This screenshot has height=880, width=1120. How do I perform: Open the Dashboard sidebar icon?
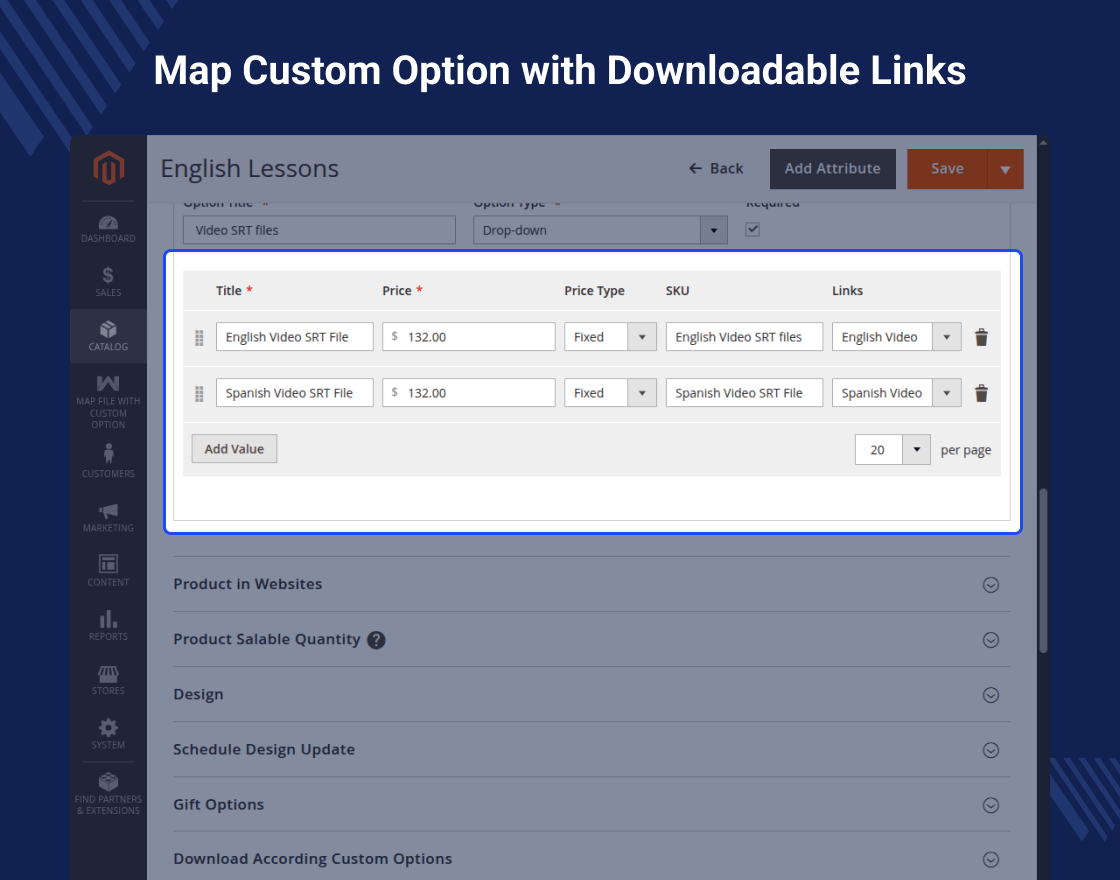(108, 229)
